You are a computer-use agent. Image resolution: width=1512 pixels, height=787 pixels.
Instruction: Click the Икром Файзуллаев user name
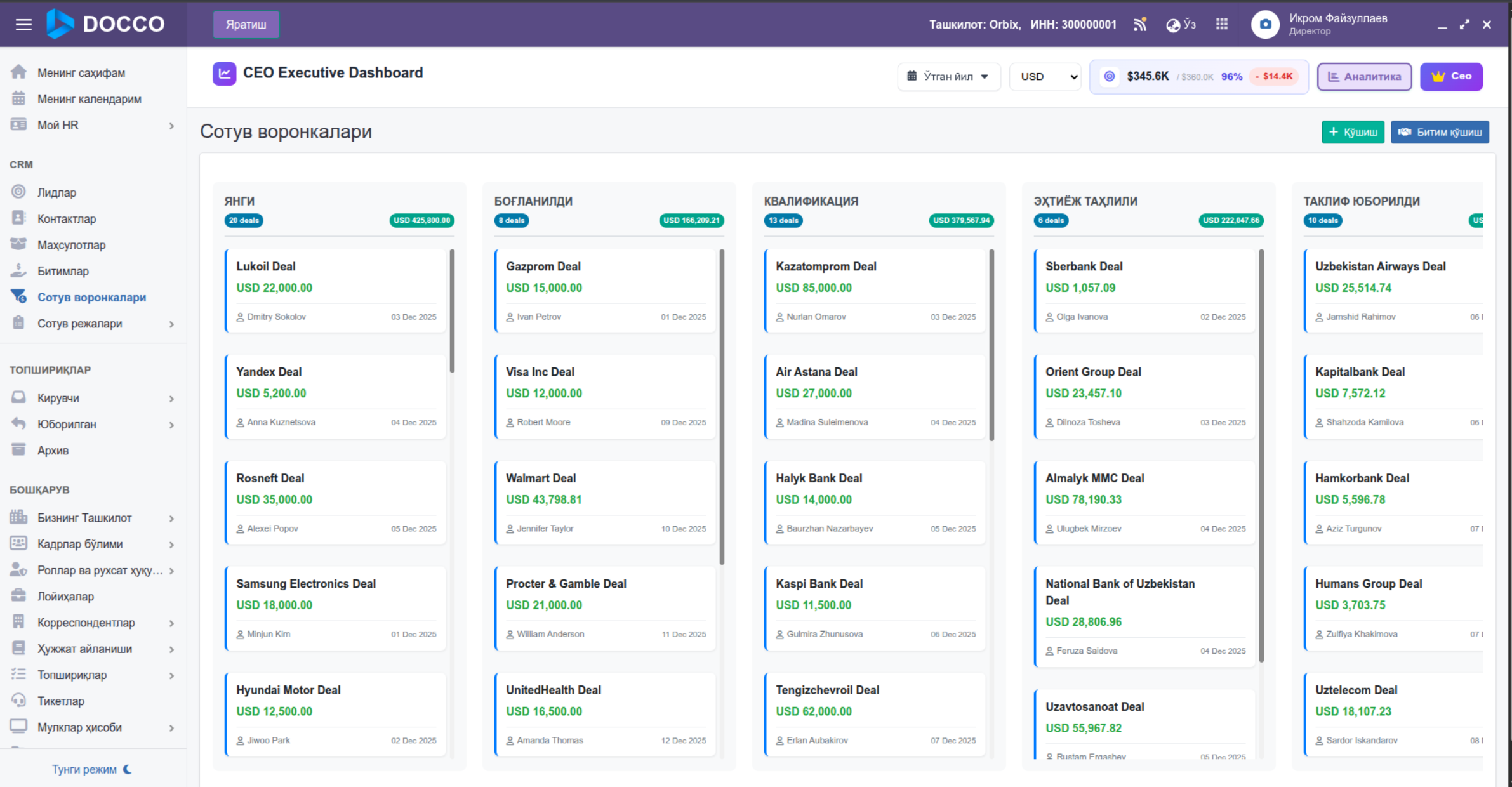pyautogui.click(x=1338, y=18)
